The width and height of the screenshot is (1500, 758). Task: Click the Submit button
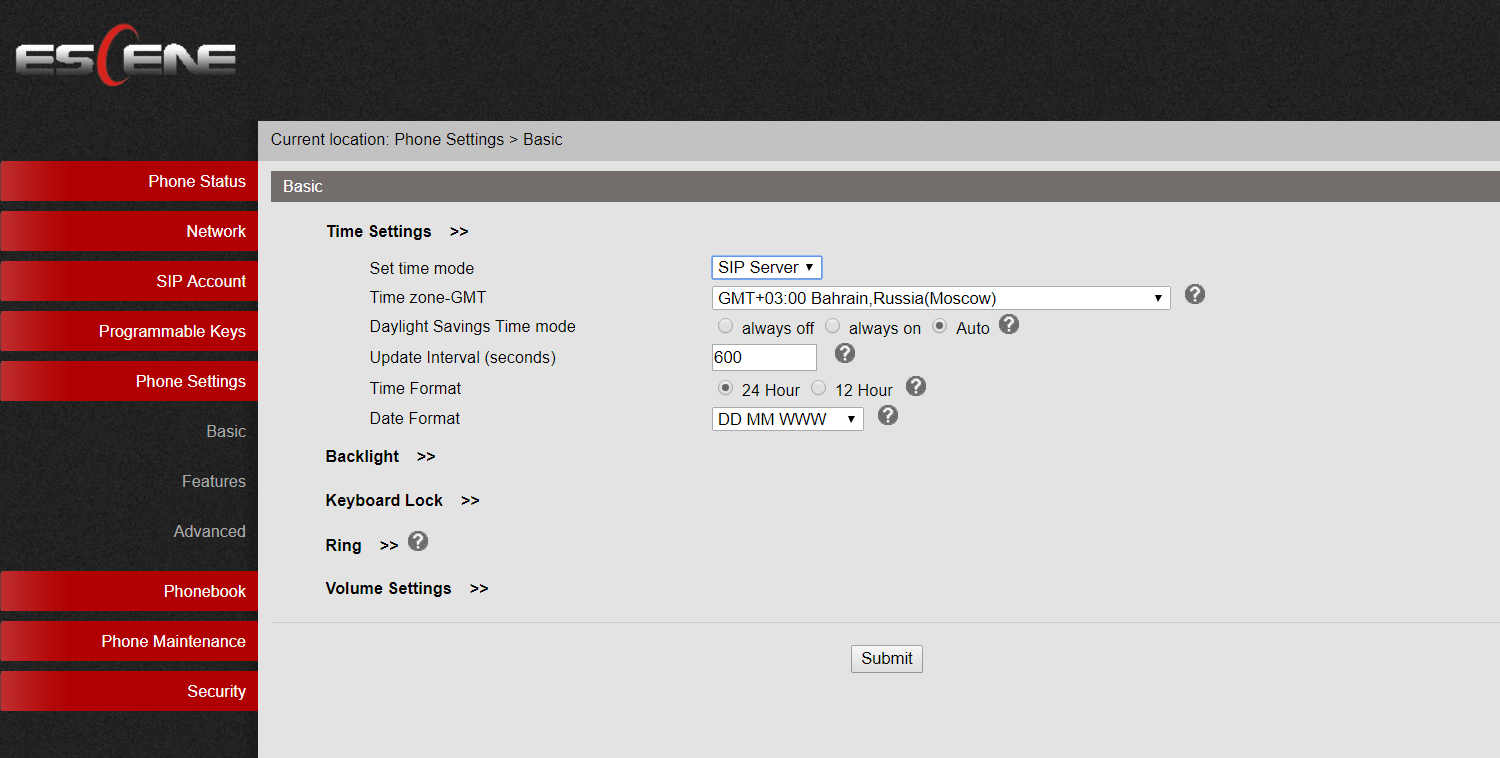(887, 658)
